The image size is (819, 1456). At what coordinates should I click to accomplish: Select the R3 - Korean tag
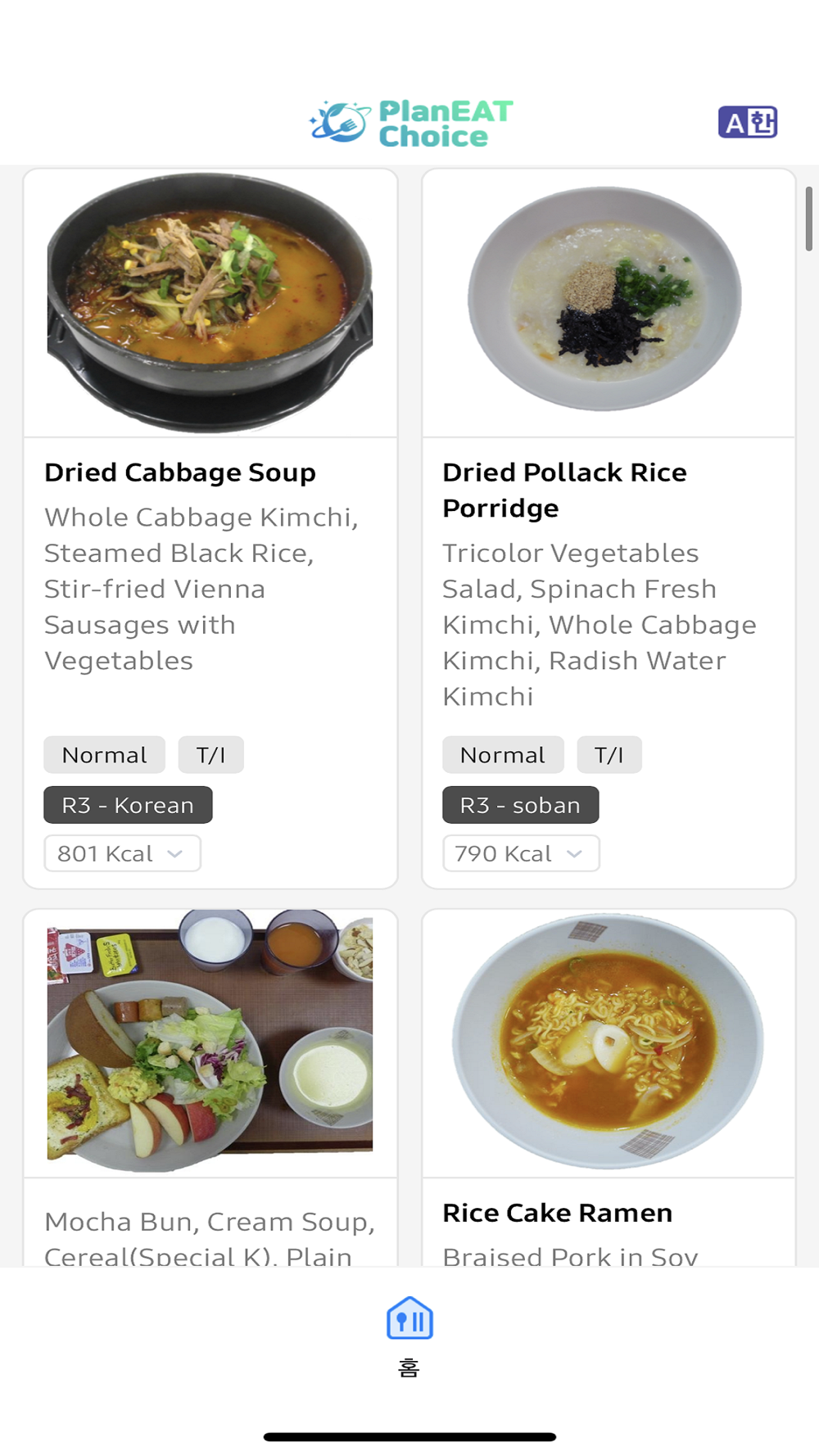[x=128, y=805]
